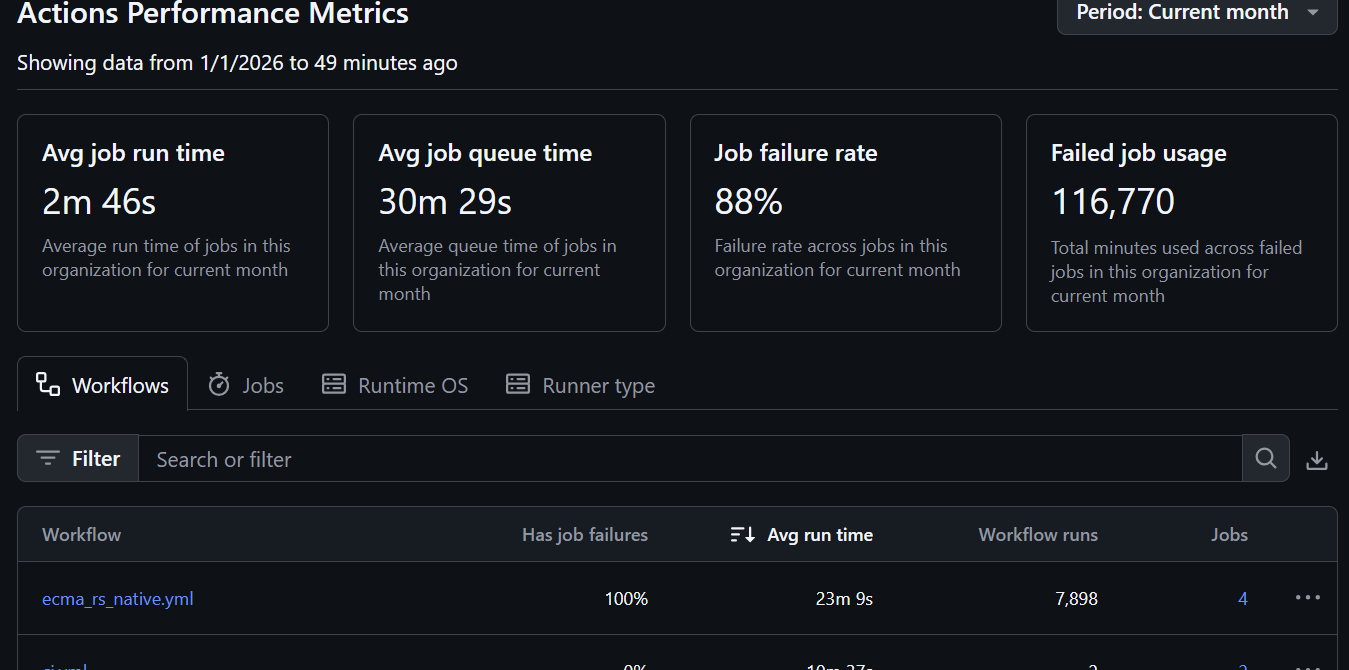
Task: Focus the Search or filter field
Action: click(x=690, y=459)
